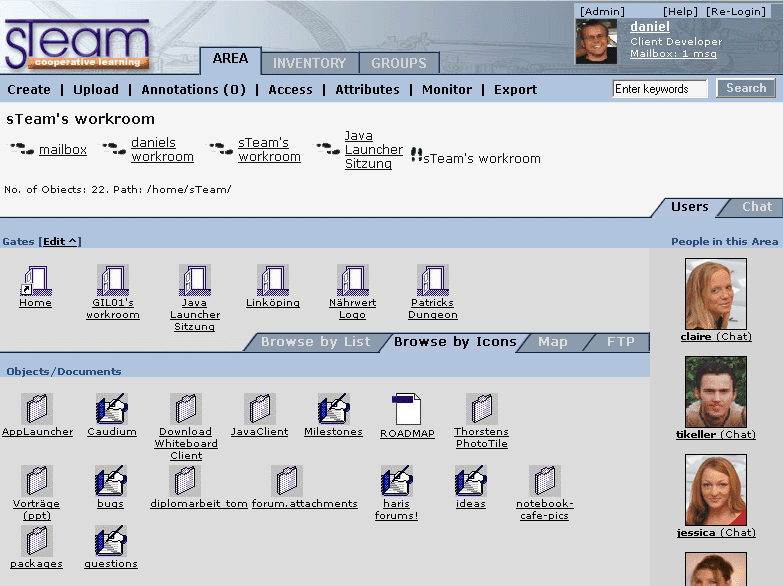Open tikeller's user photo
The width and height of the screenshot is (783, 586).
click(716, 392)
